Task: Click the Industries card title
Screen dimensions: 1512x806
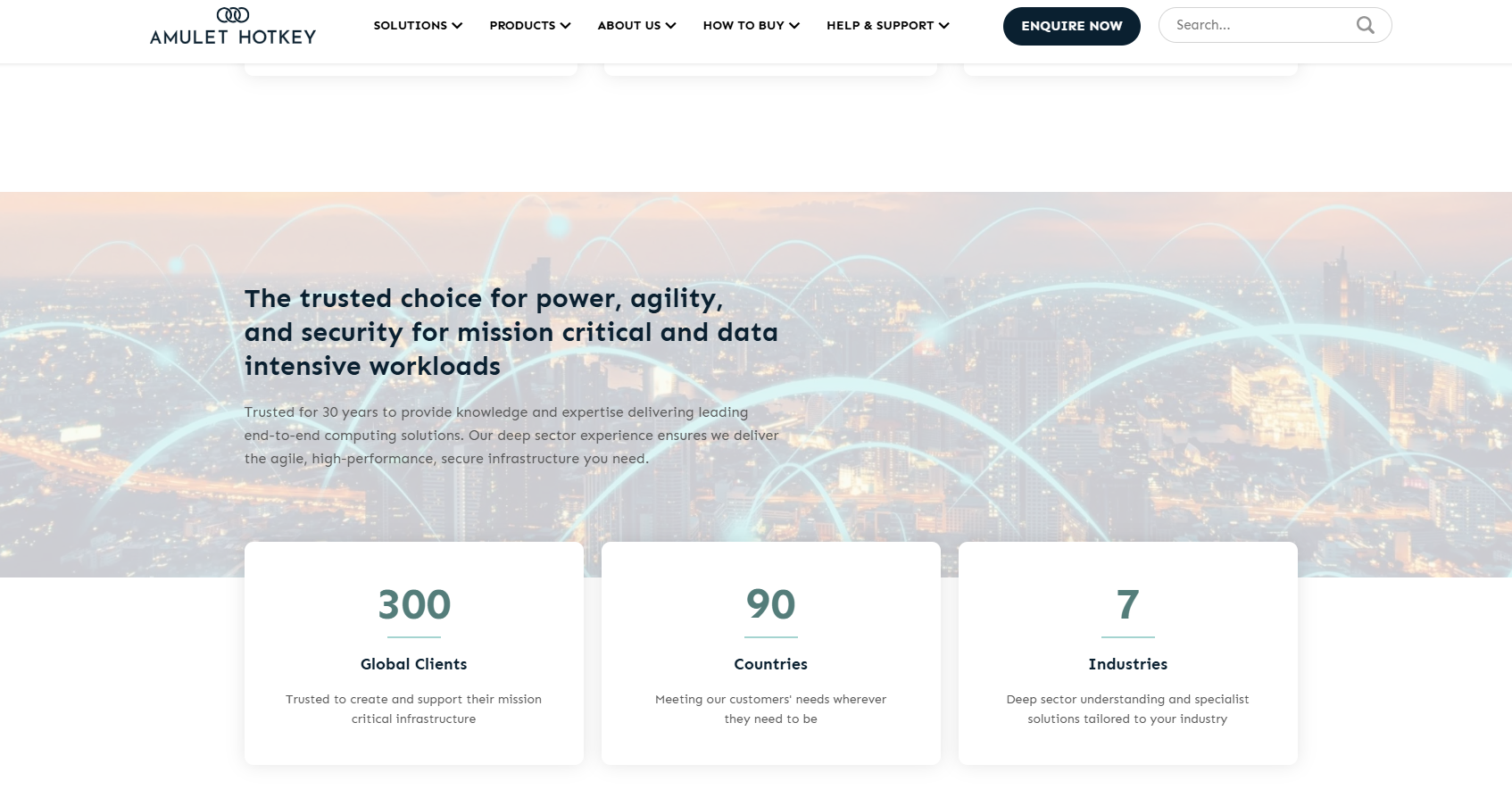Action: pos(1127,664)
